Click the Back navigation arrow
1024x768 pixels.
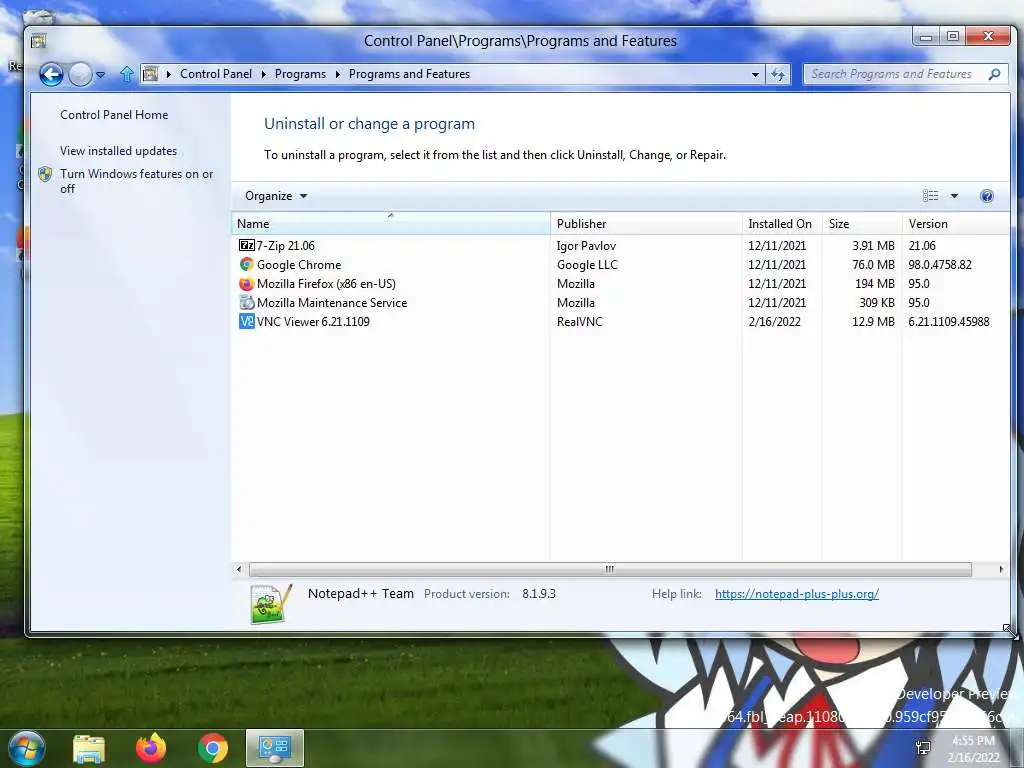(x=51, y=74)
